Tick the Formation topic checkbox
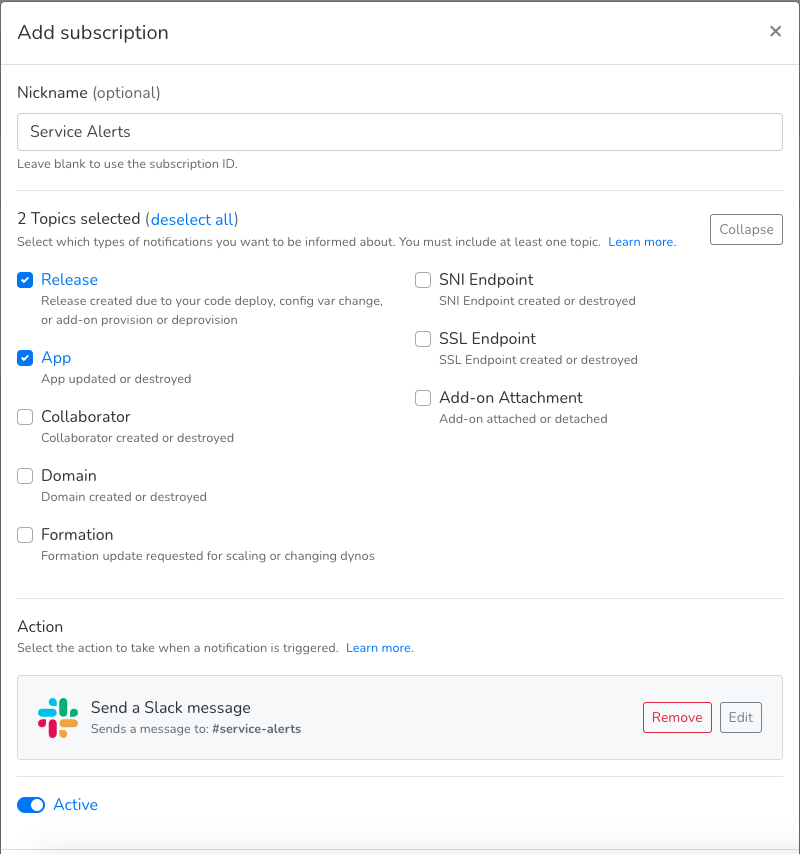The width and height of the screenshot is (800, 854). 26,535
